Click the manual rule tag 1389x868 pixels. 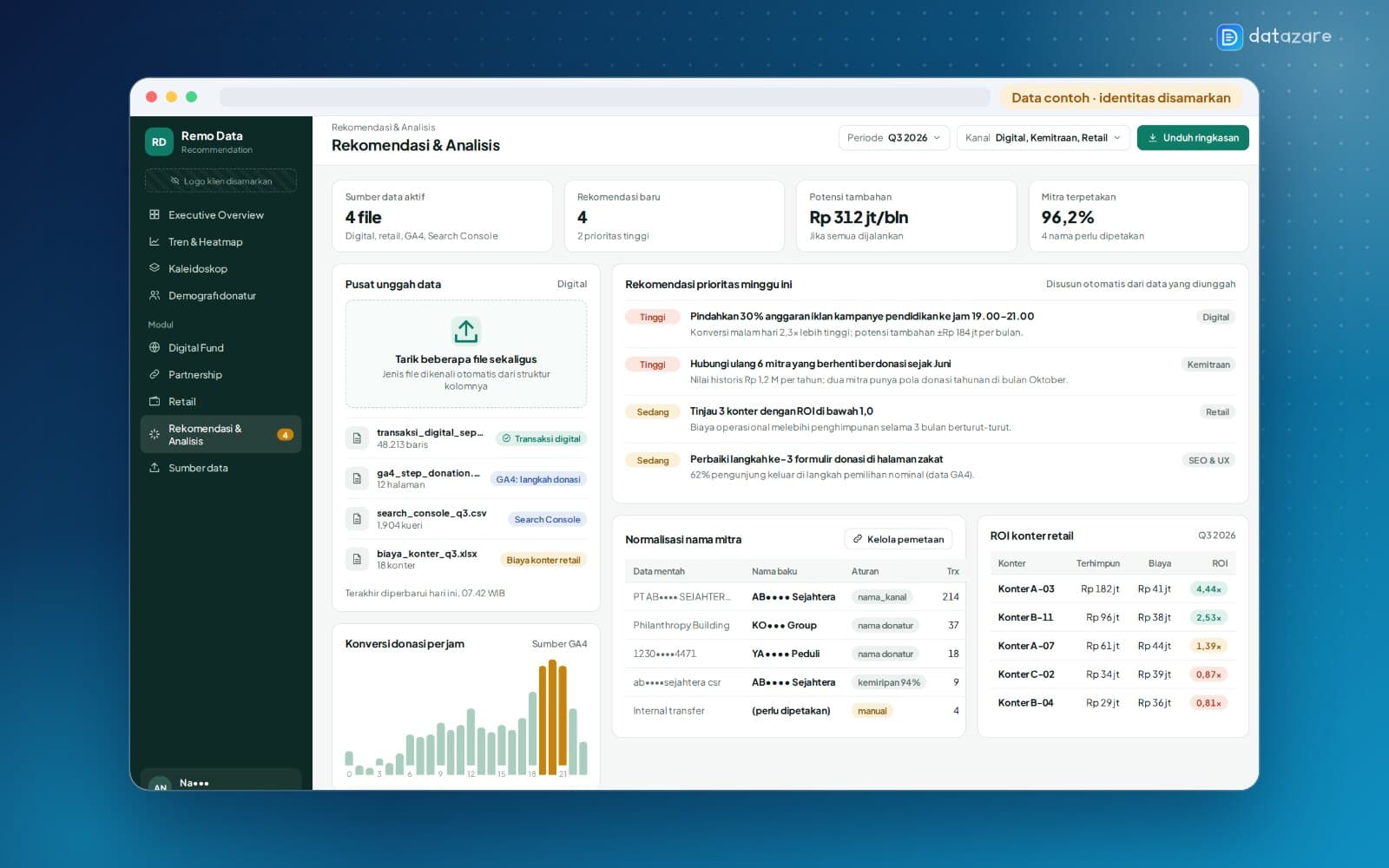tap(872, 711)
